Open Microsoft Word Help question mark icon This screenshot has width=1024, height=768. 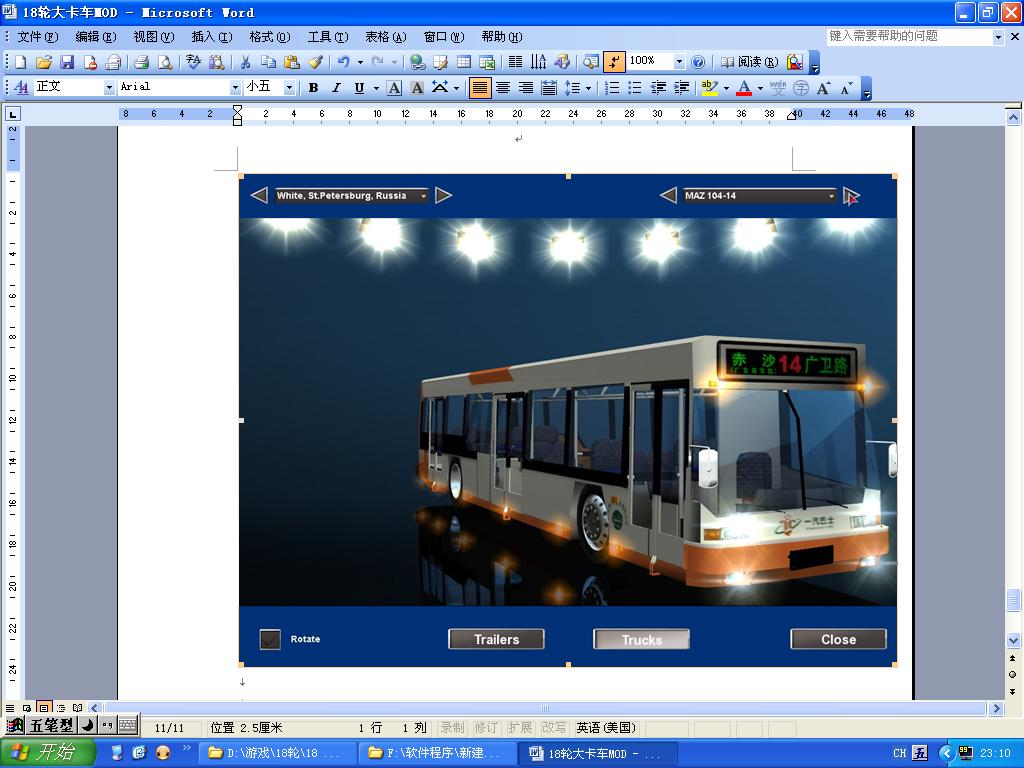[698, 62]
